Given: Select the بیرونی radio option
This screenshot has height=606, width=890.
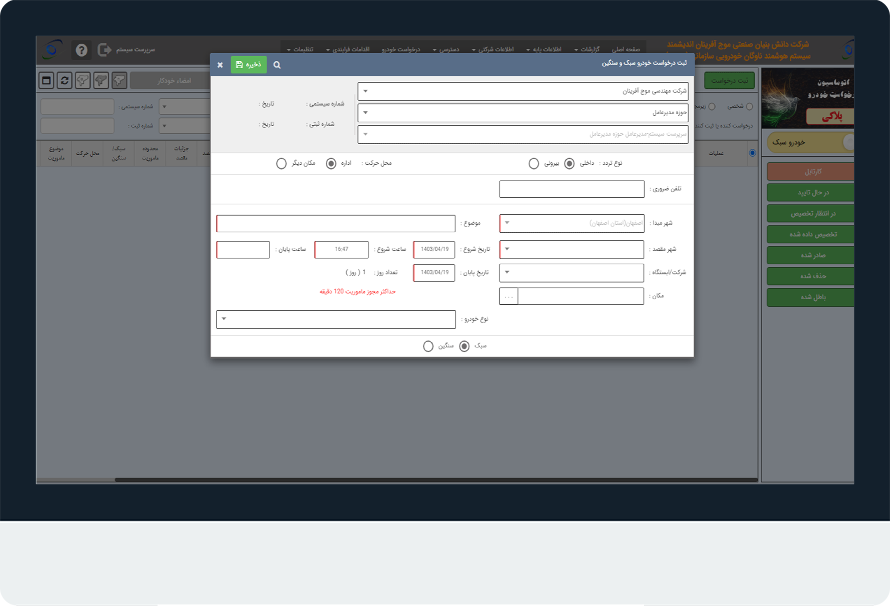Looking at the screenshot, I should click(x=534, y=163).
